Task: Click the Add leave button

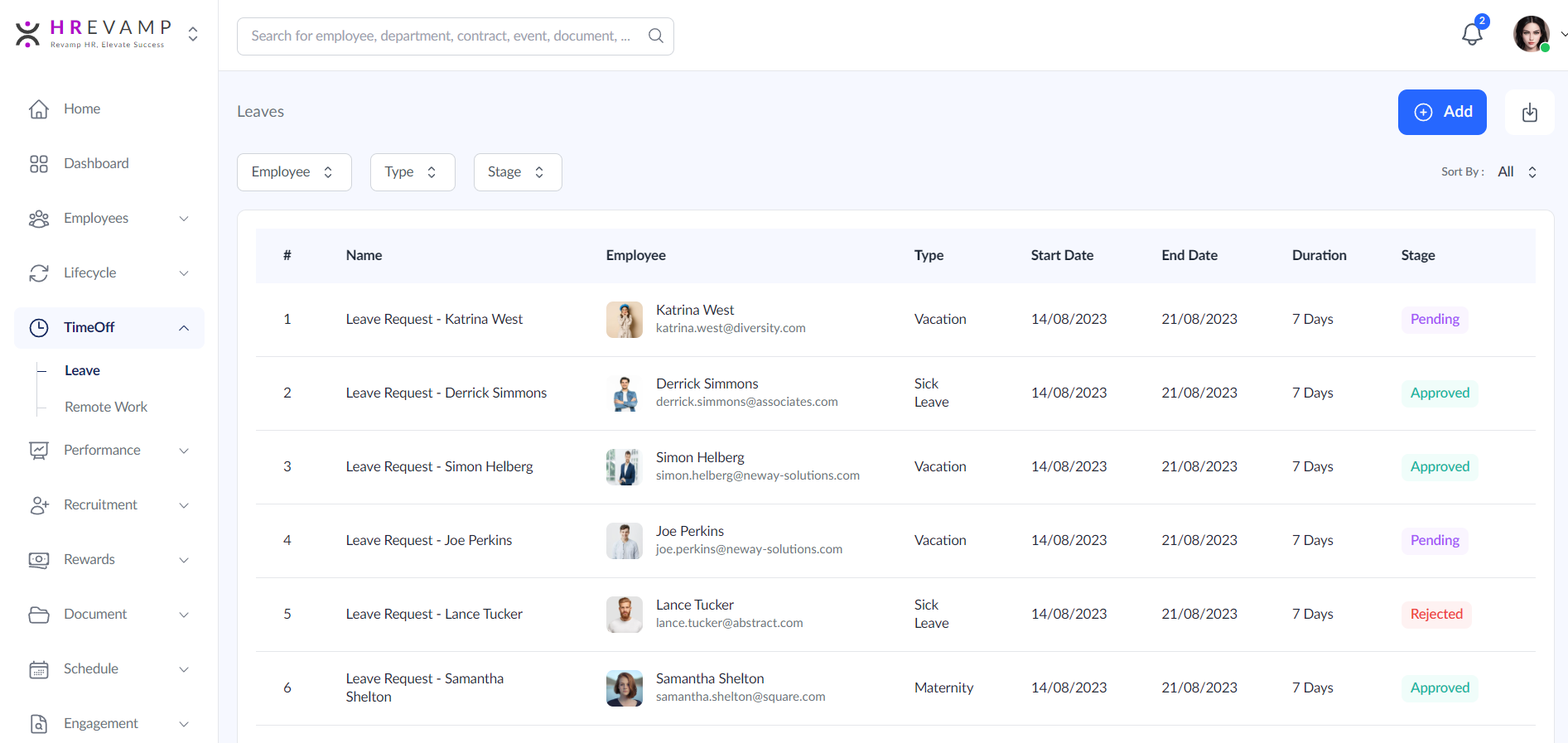Action: 1441,113
